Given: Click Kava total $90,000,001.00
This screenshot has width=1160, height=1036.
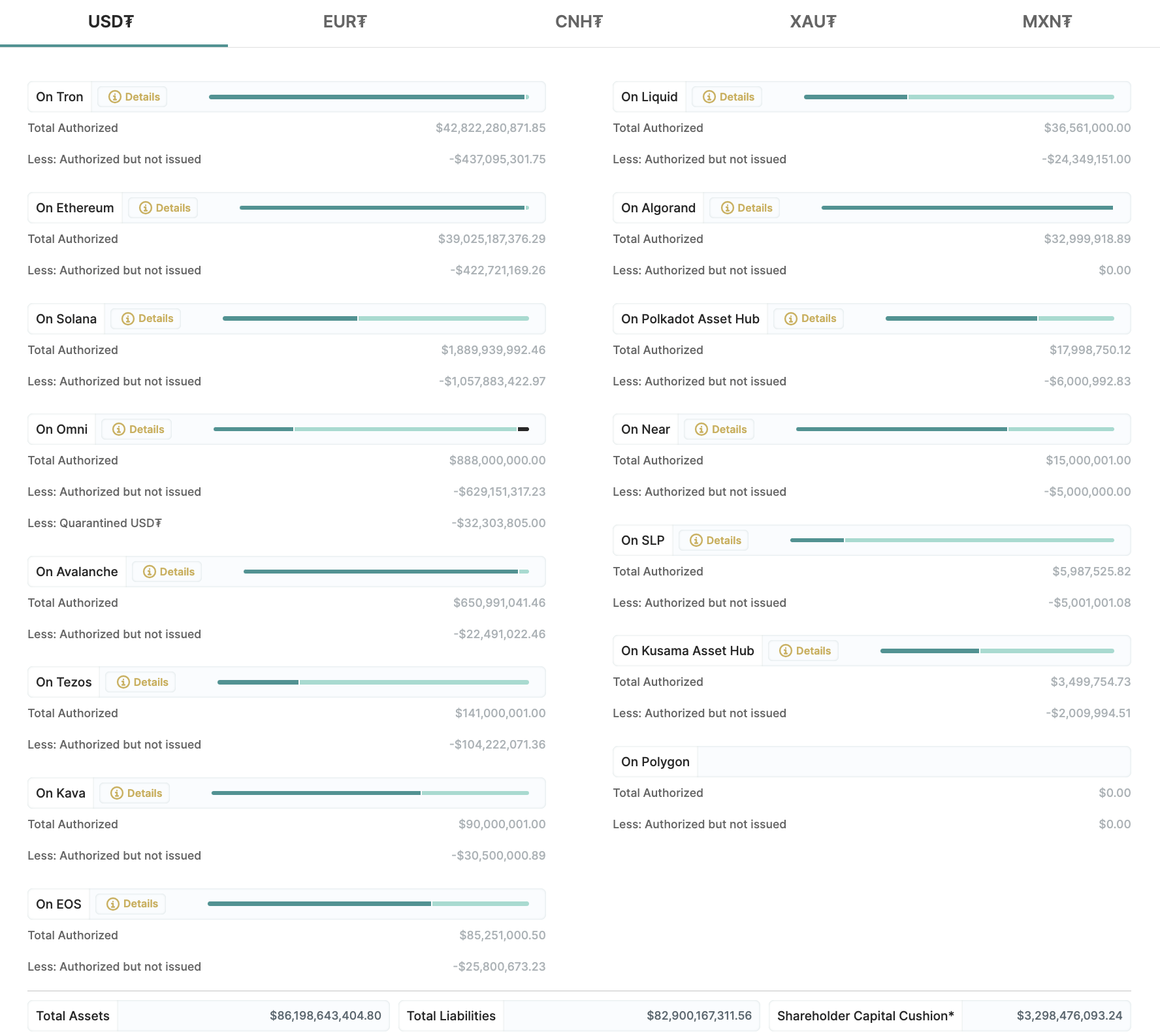Looking at the screenshot, I should (502, 824).
